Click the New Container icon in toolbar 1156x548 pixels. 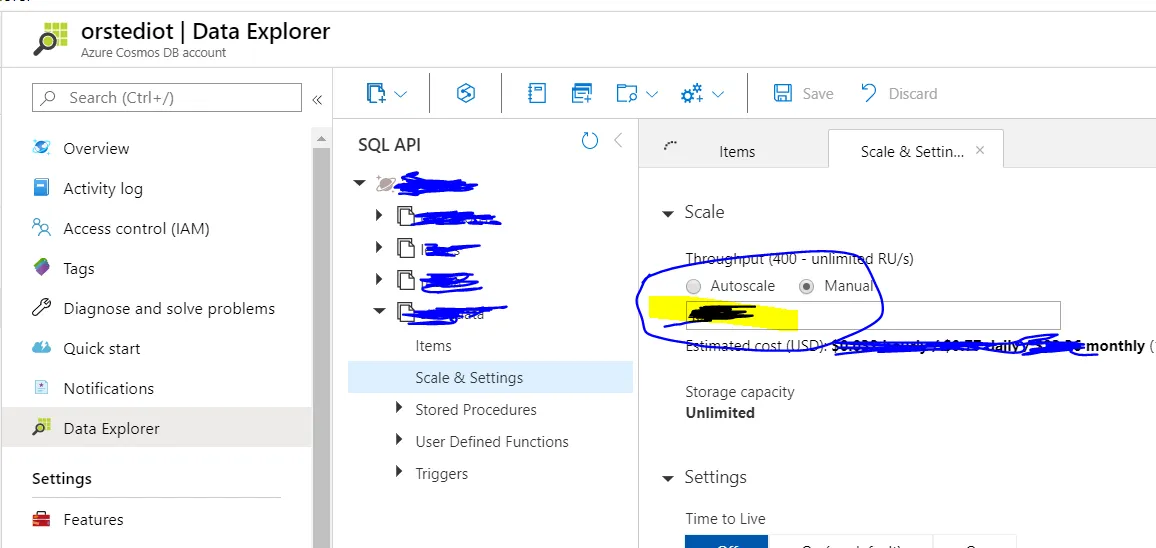[x=376, y=94]
